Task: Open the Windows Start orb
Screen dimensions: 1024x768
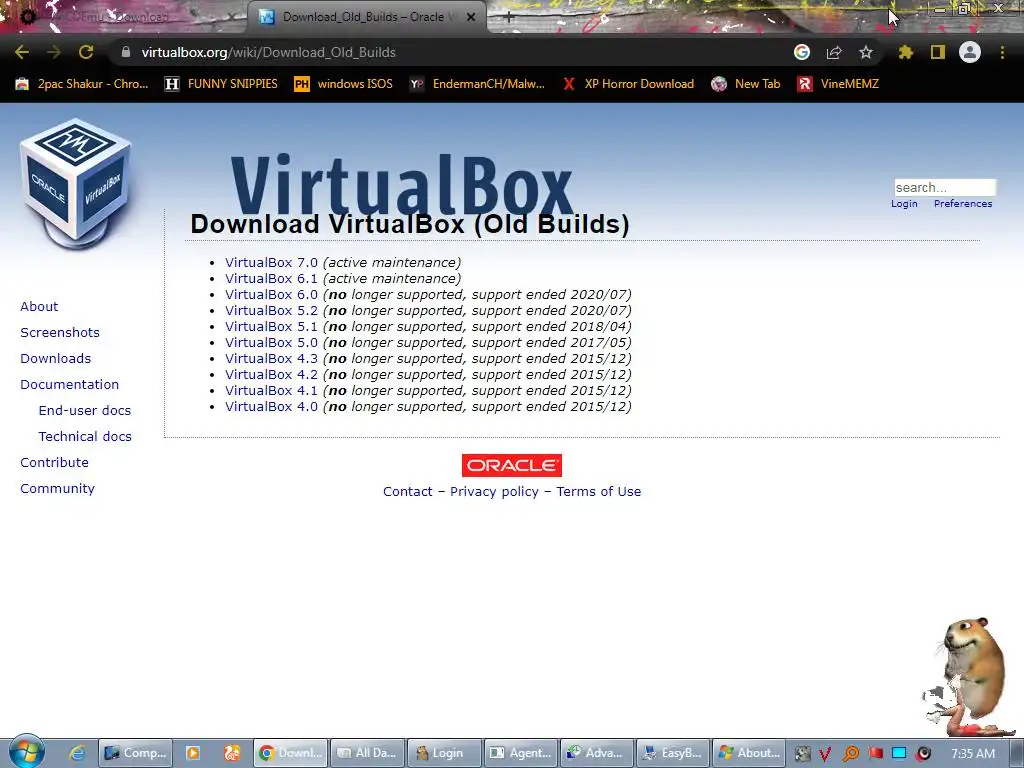Action: pyautogui.click(x=26, y=752)
